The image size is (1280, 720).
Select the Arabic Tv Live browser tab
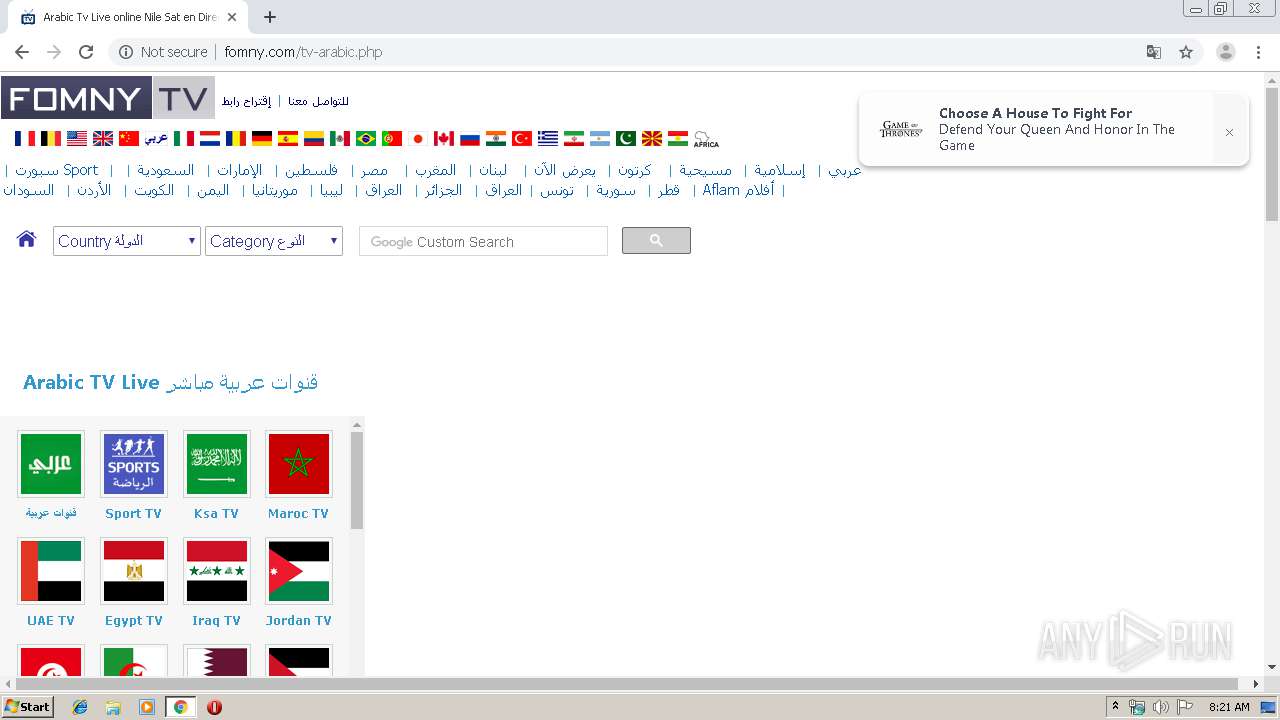coord(130,17)
